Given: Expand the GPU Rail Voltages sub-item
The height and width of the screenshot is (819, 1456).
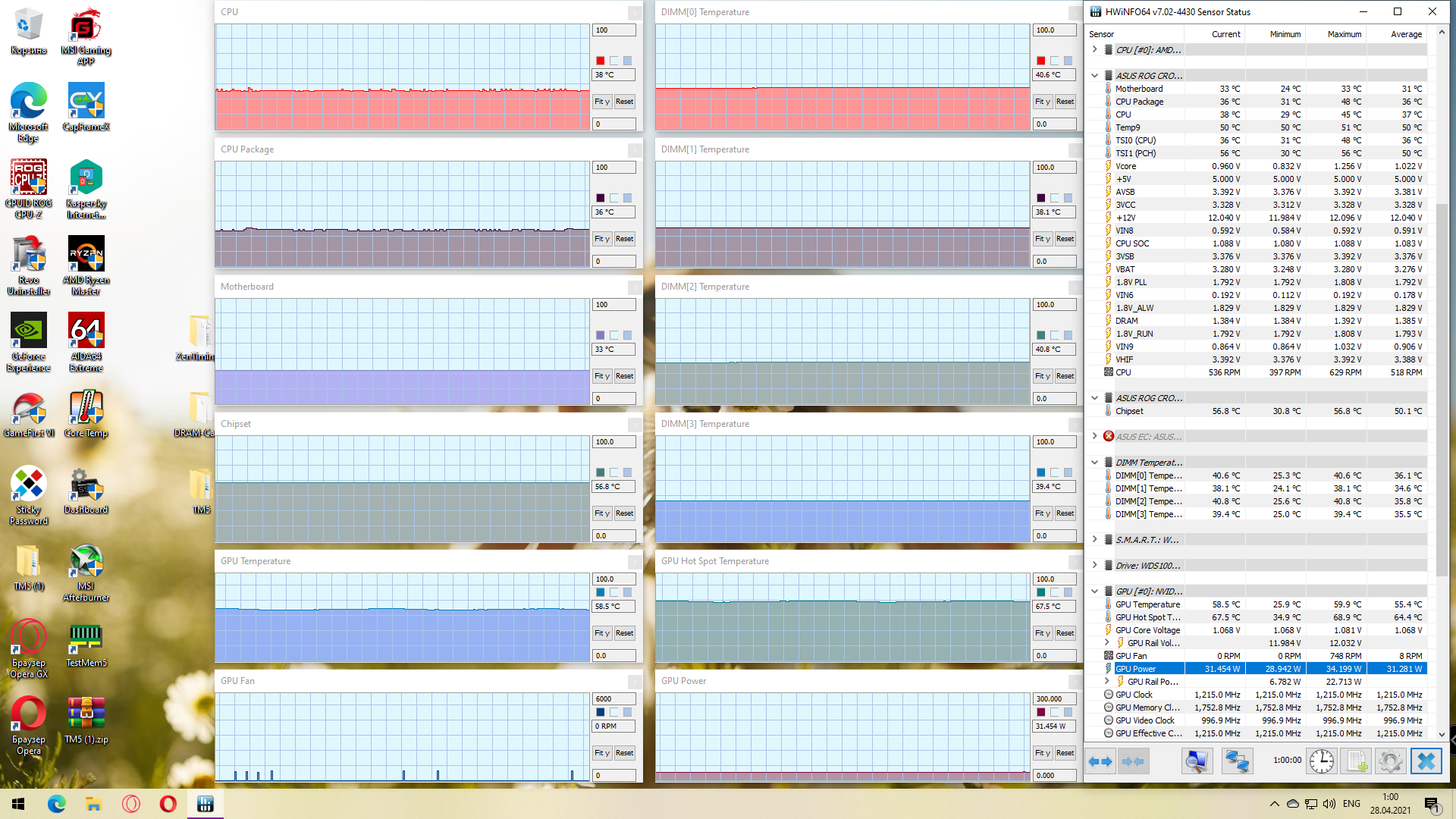Looking at the screenshot, I should [1106, 643].
